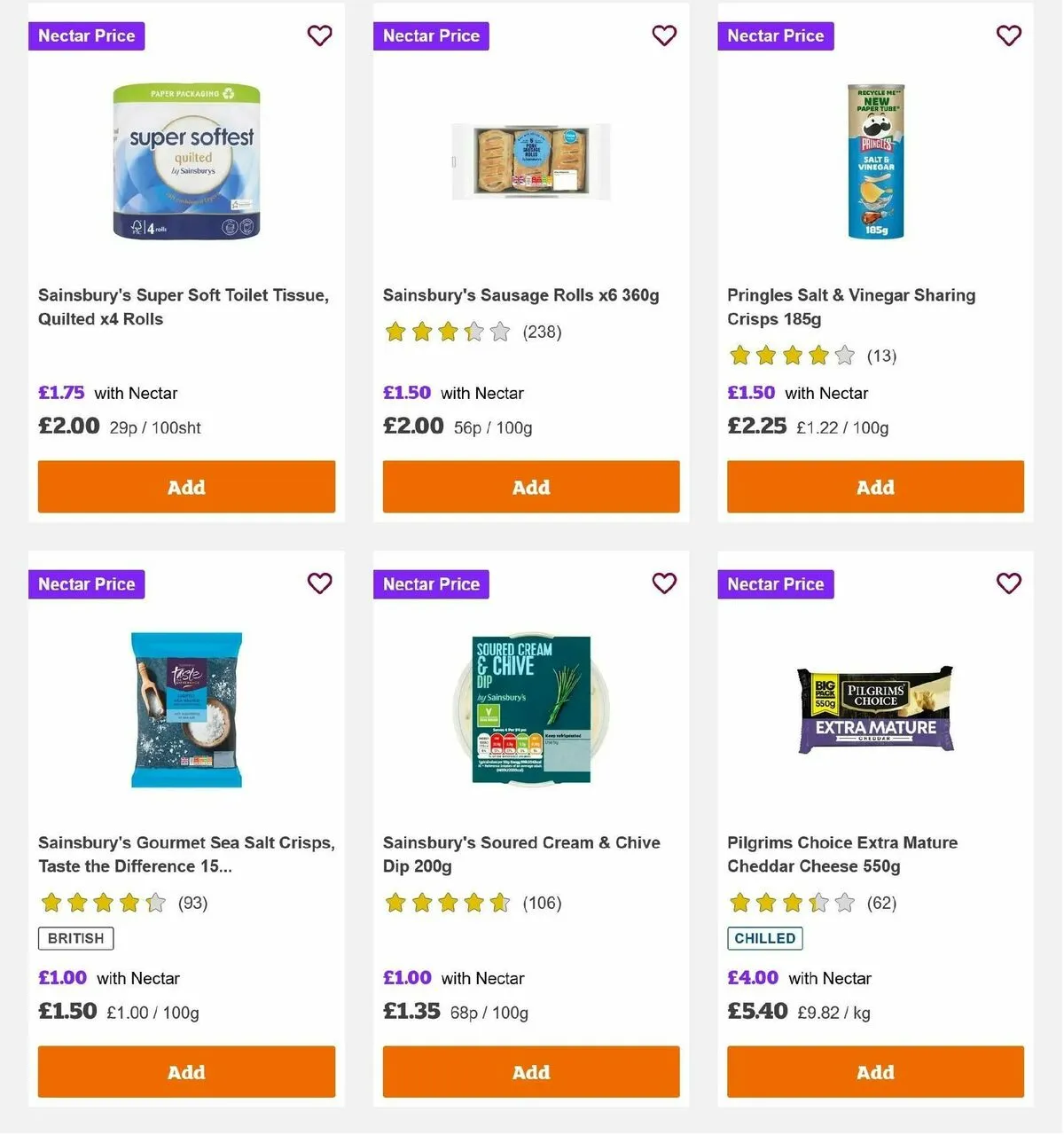
Task: Favourite Soured Cream & Chive Dip heart
Action: 664,583
